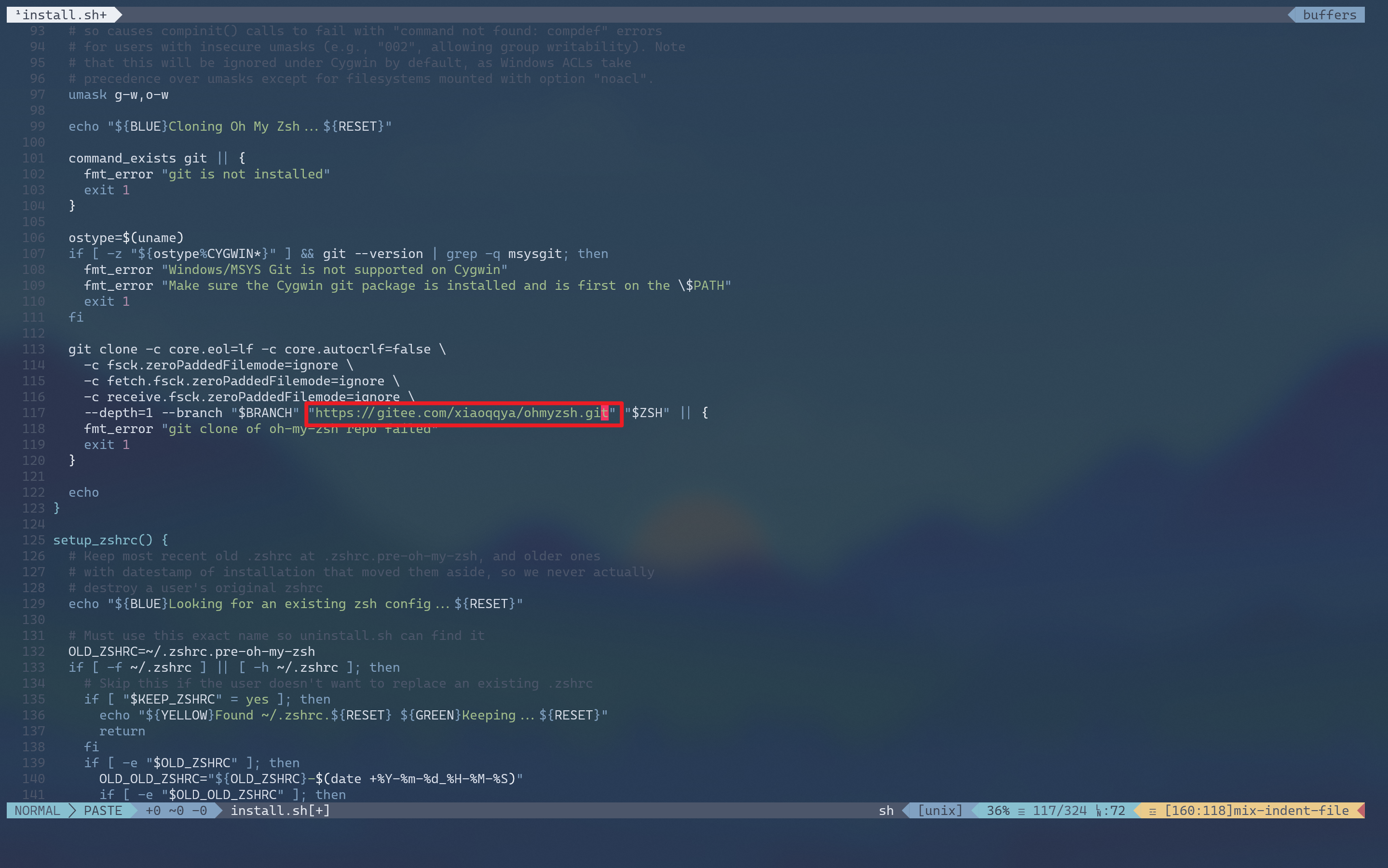1388x868 pixels.
Task: Click the mix-indent-file warning in statusline
Action: (1256, 810)
